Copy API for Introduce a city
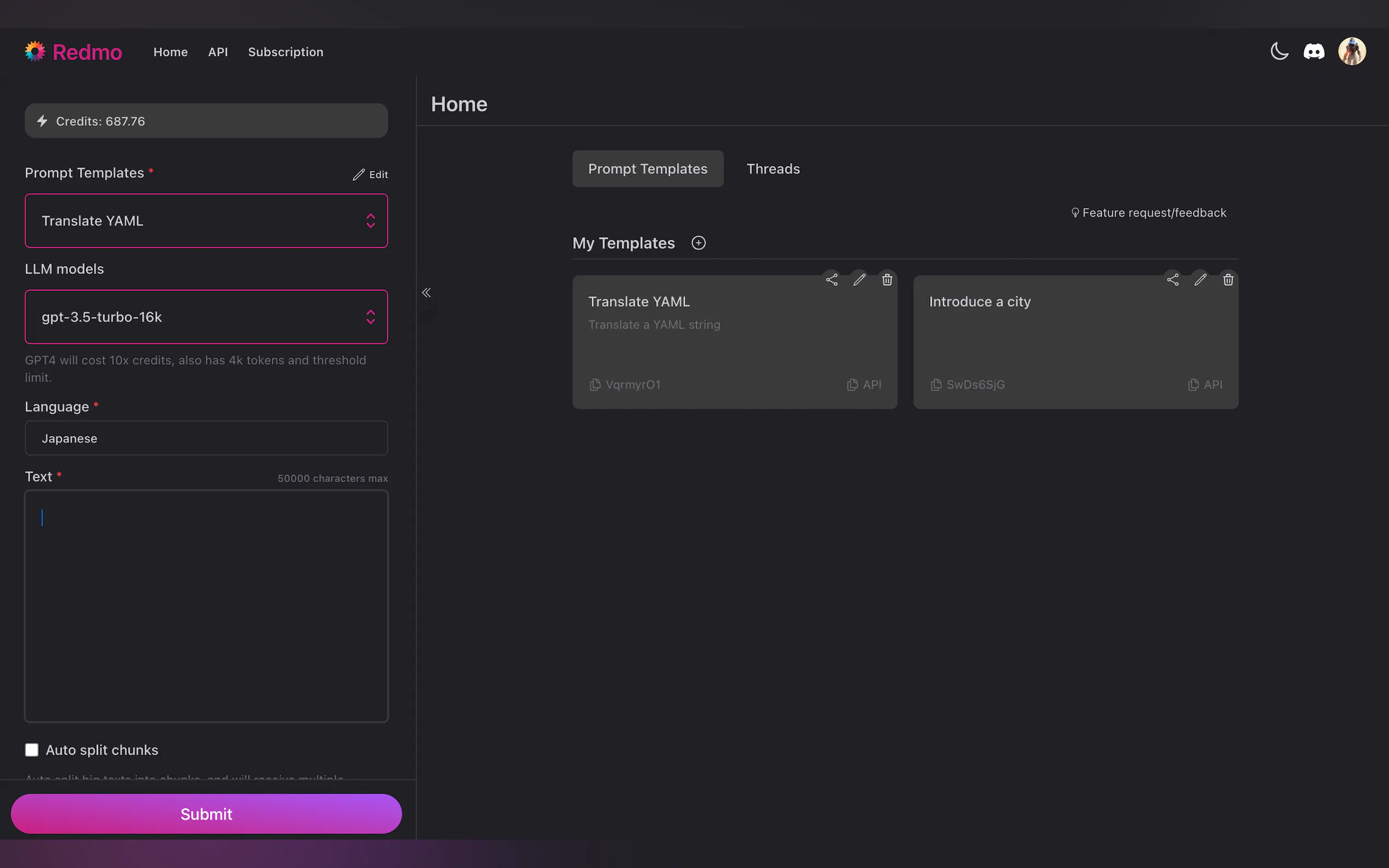 1205,385
